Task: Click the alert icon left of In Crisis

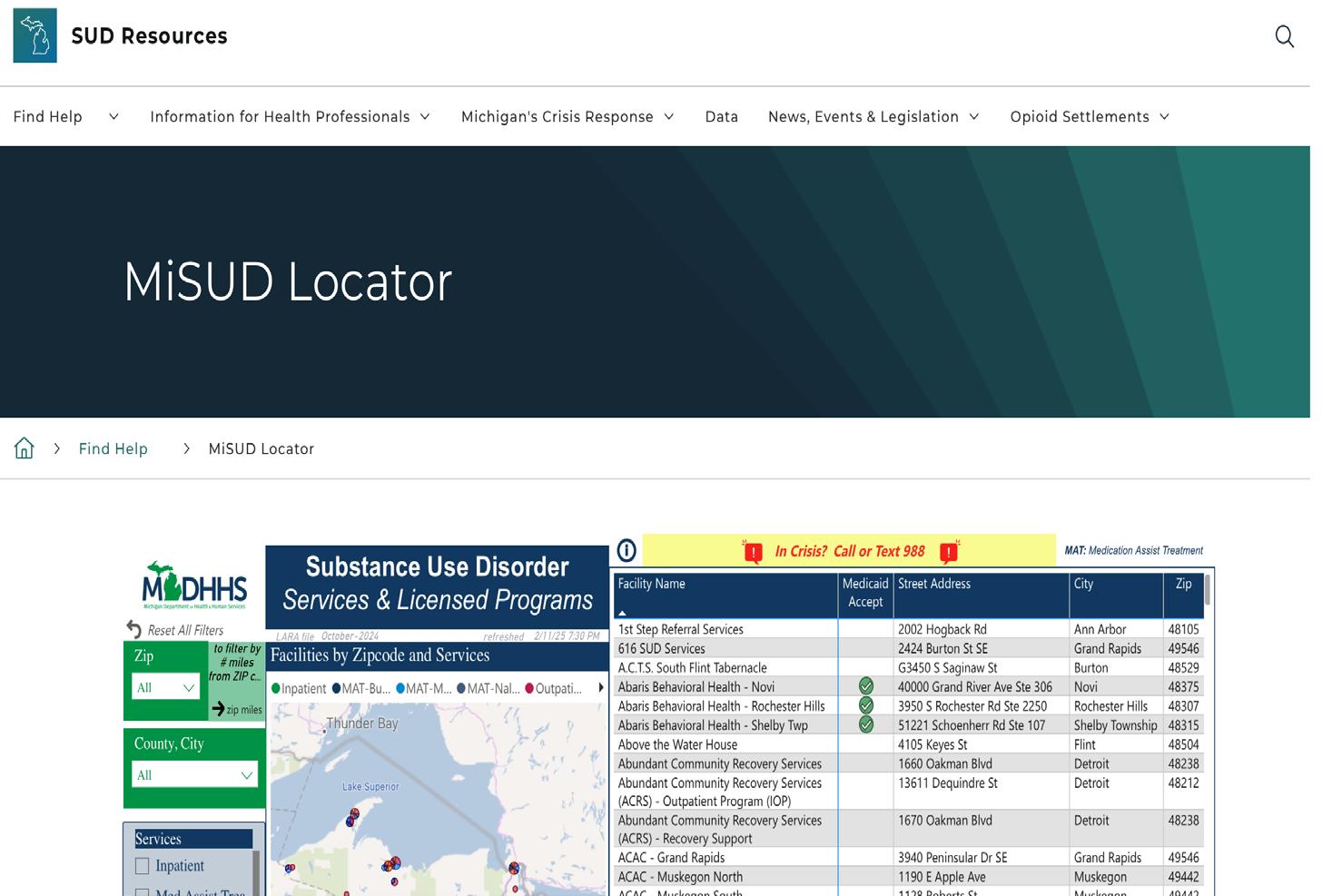Action: click(x=753, y=551)
